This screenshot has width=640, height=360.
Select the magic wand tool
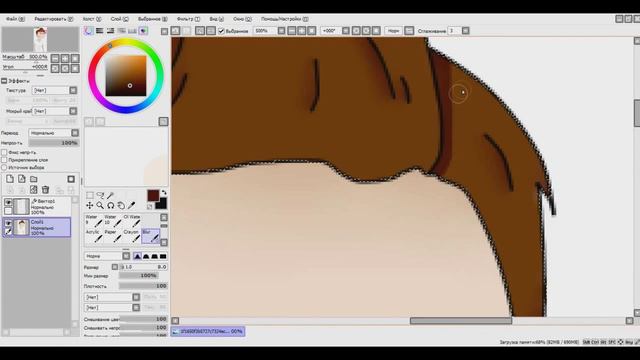[110, 196]
